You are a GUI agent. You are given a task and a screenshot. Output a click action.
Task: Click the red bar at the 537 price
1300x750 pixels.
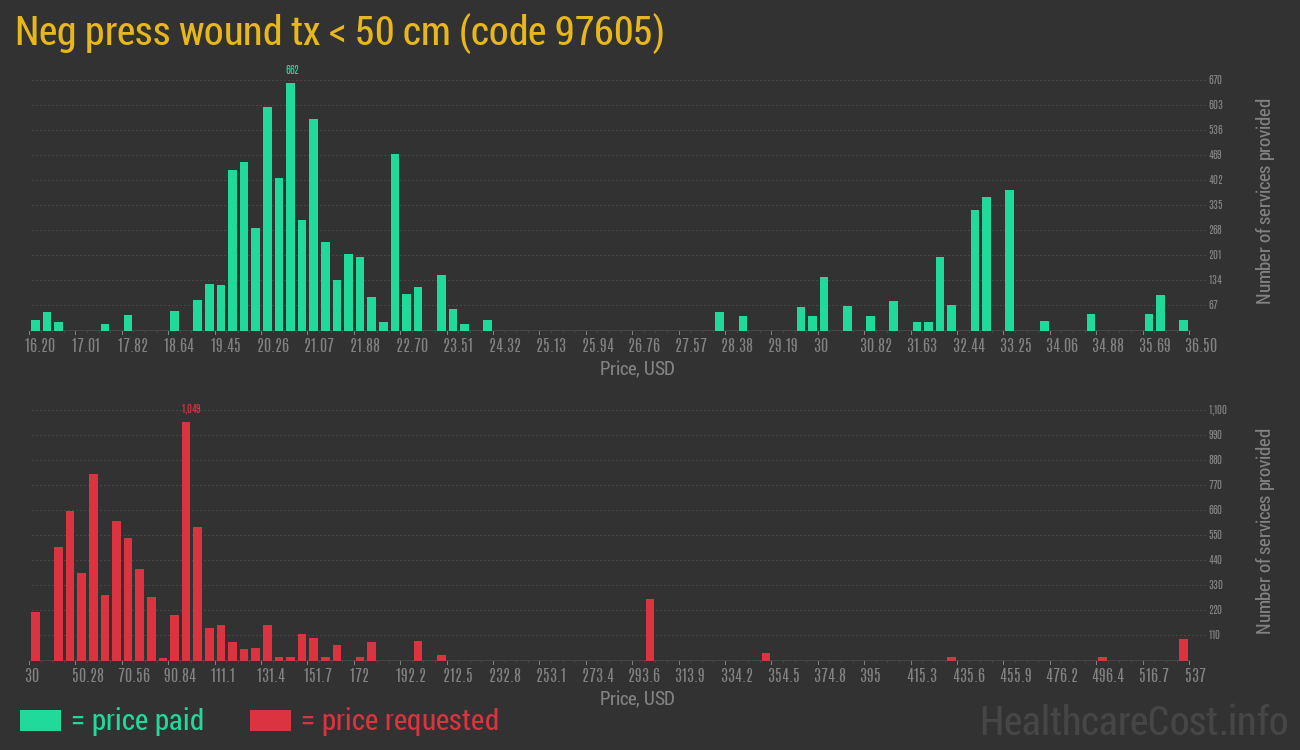[1183, 650]
